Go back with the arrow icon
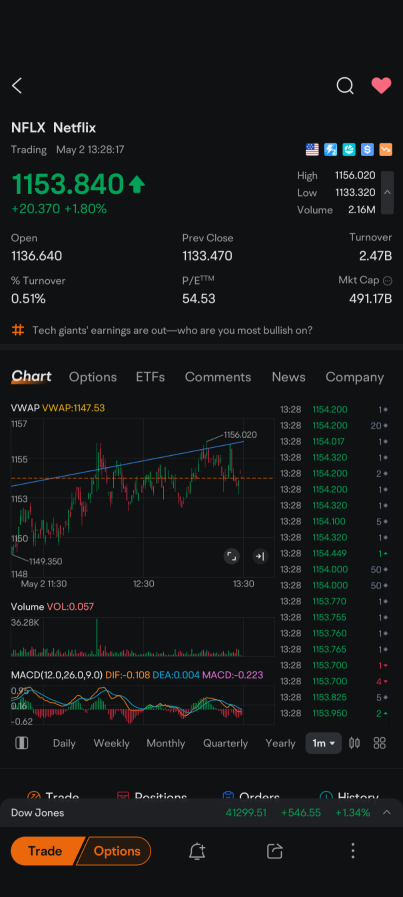This screenshot has width=403, height=897. point(17,86)
